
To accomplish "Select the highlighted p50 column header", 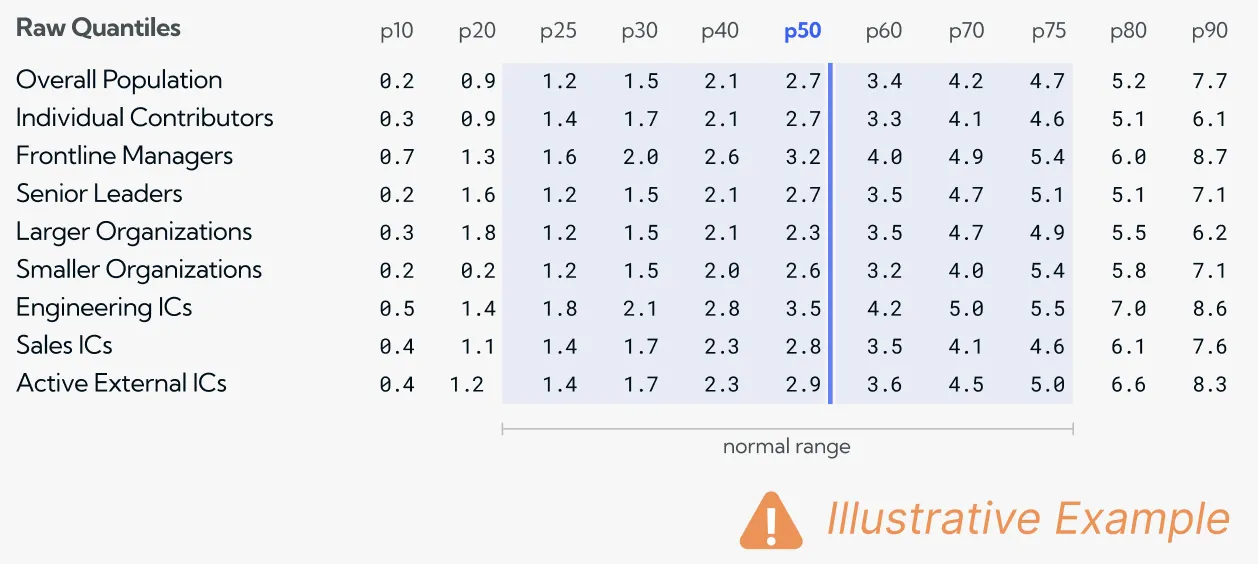I will tap(802, 31).
